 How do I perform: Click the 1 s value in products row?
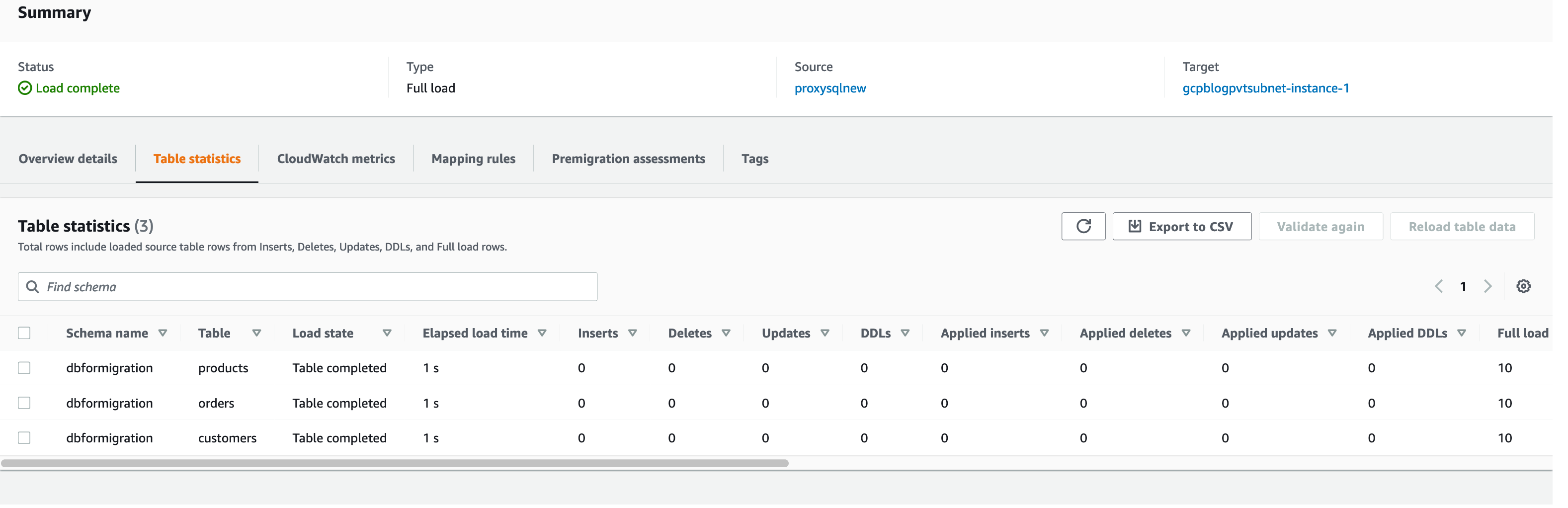[434, 372]
